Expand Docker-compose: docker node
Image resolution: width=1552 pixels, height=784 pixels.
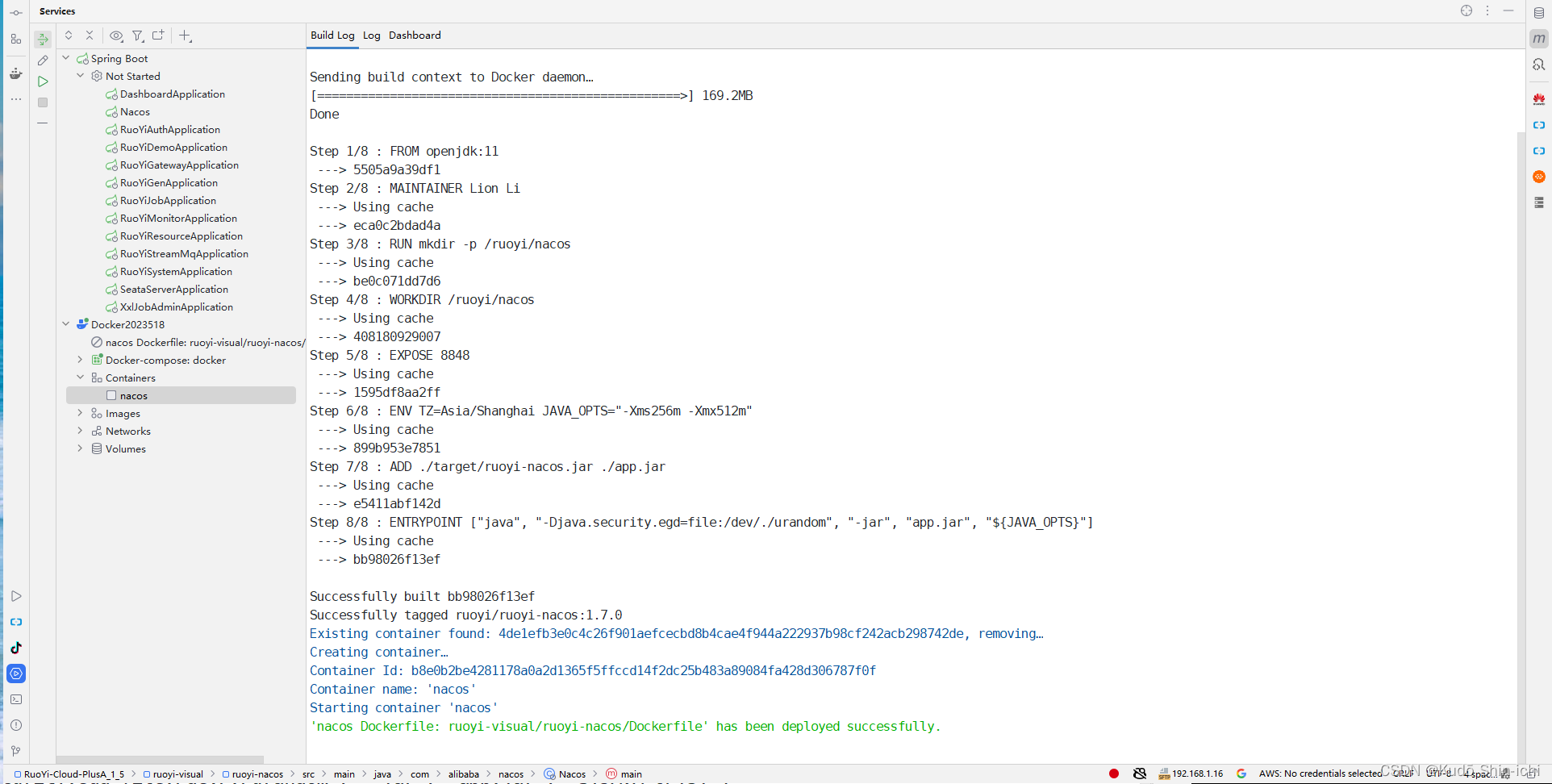[81, 360]
